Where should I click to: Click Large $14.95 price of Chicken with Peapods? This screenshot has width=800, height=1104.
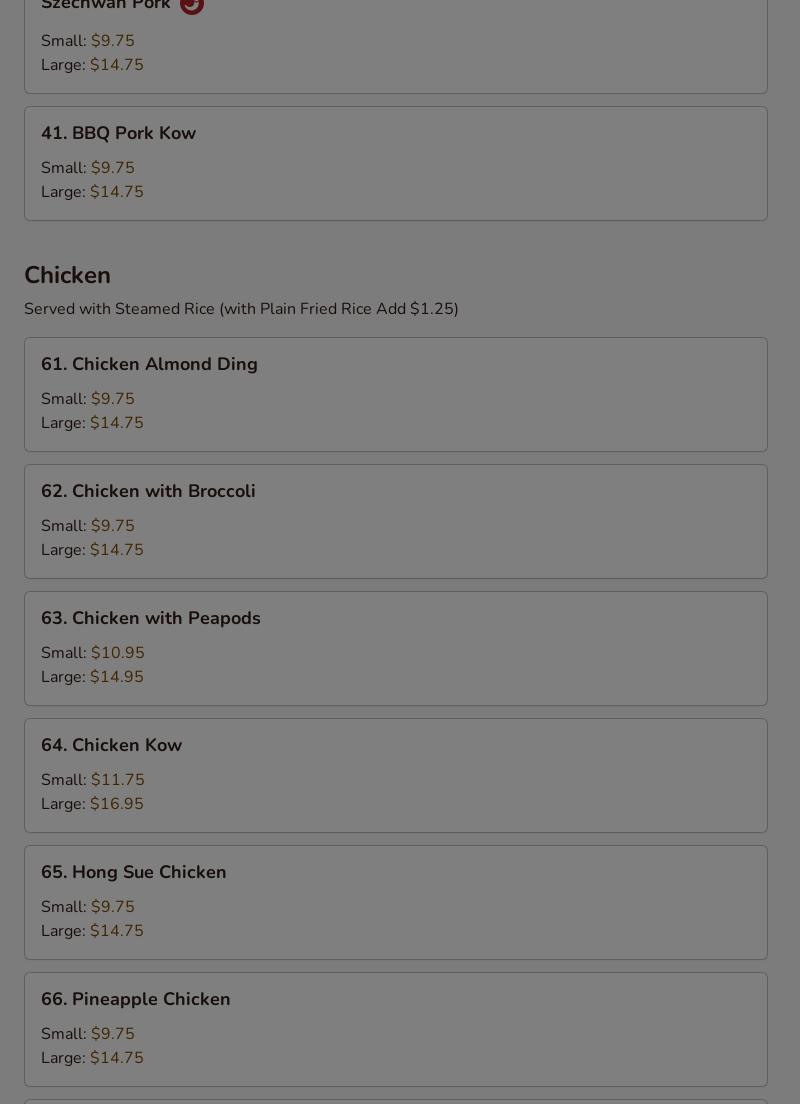pos(92,677)
